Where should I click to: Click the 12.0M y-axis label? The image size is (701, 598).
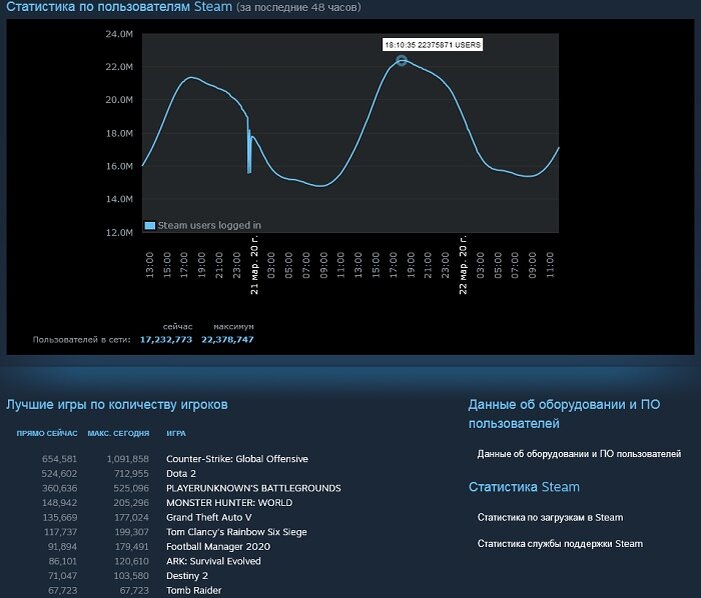119,232
